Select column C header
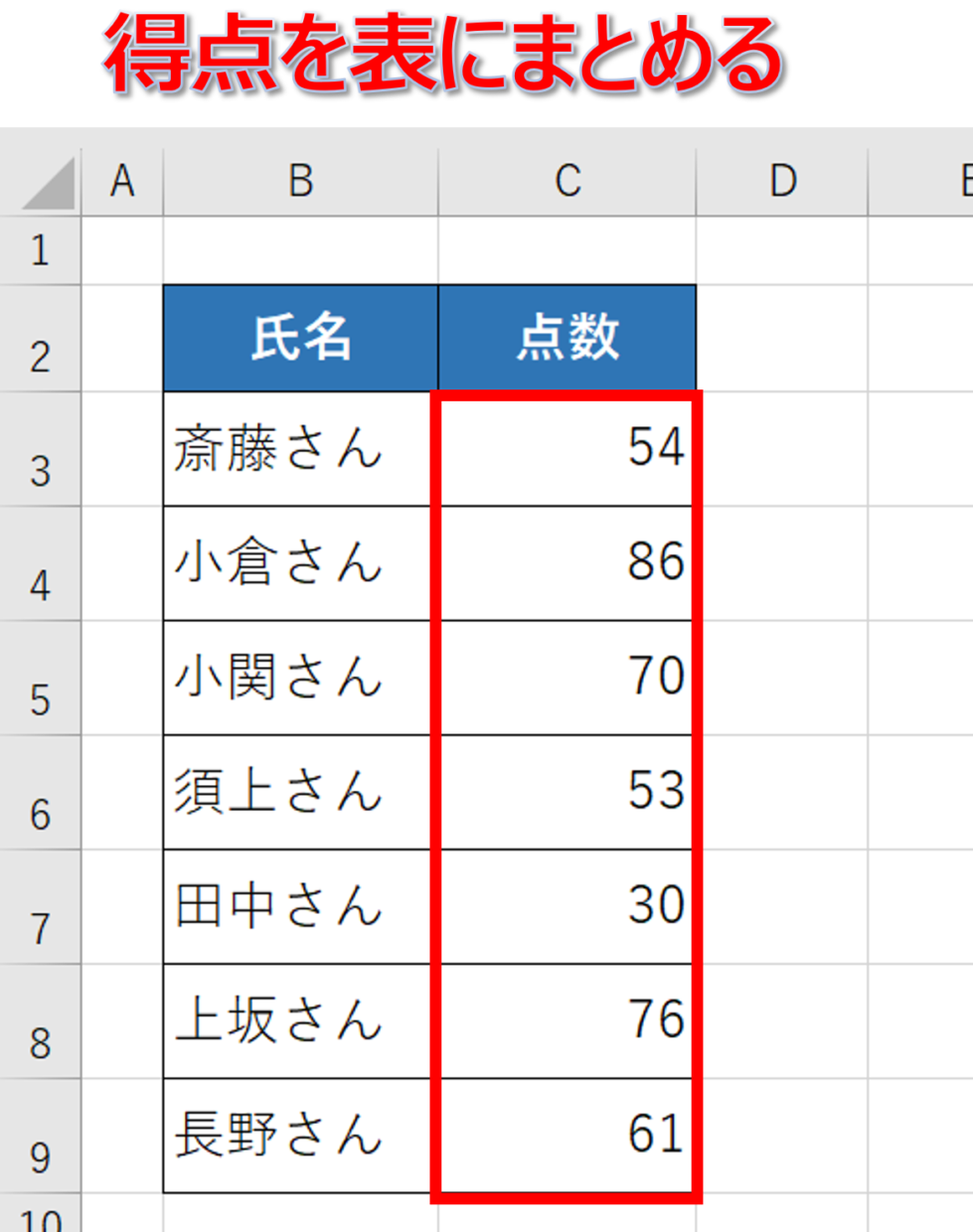 (x=568, y=182)
